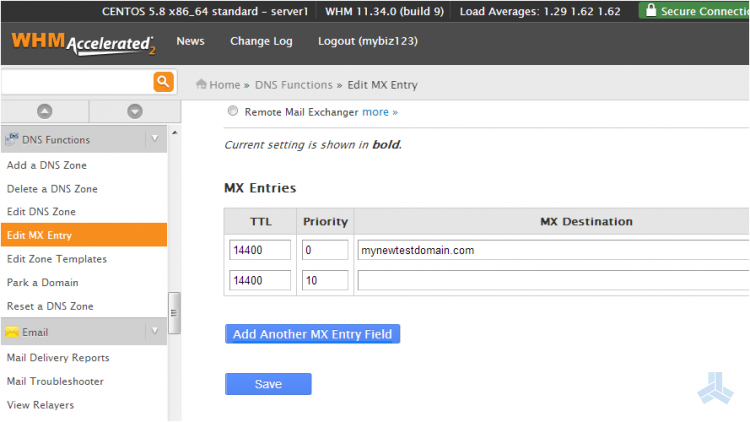The image size is (750, 422).
Task: Click the DNS Functions section icon
Action: [12, 140]
